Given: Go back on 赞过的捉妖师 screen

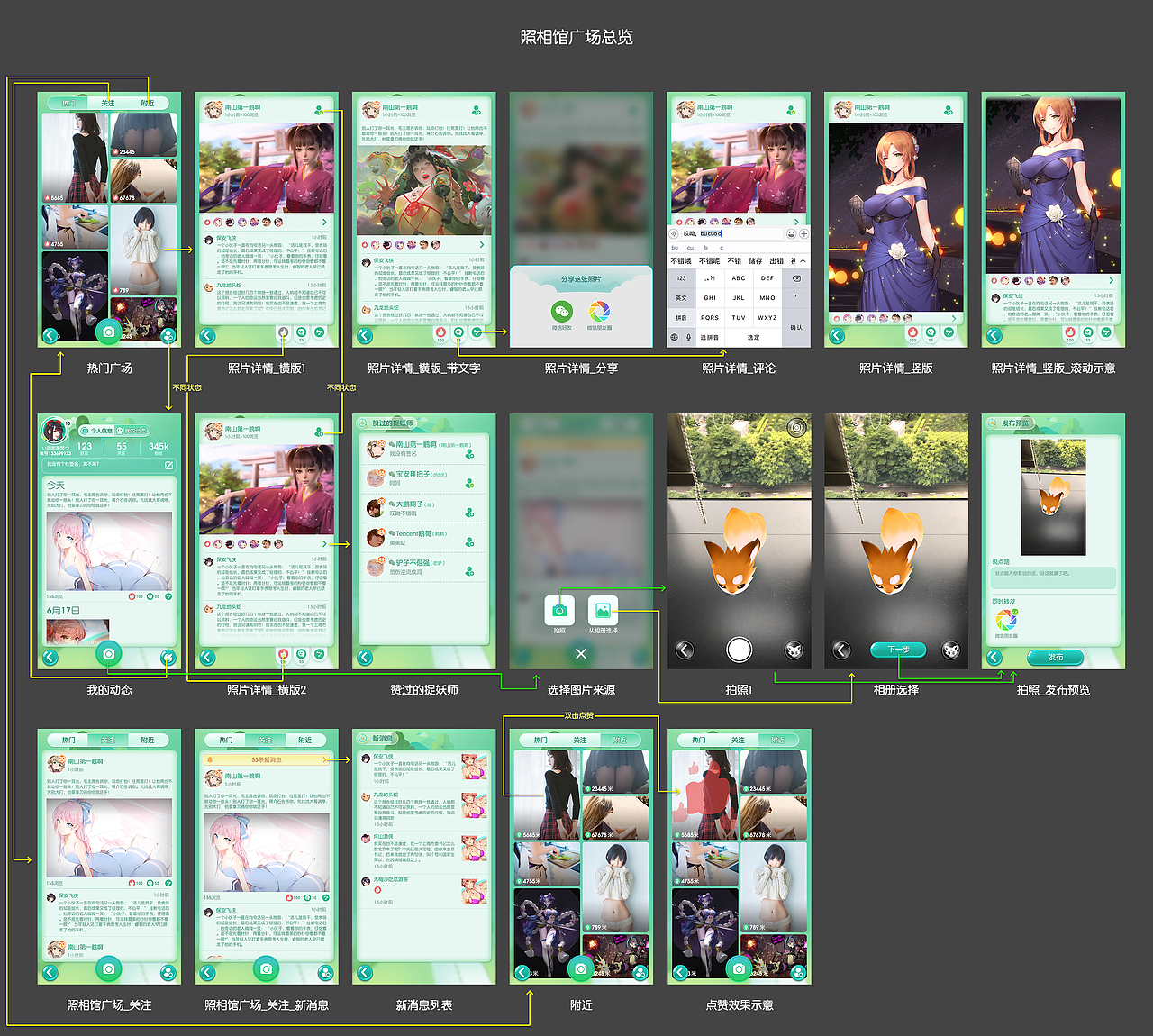Looking at the screenshot, I should click(x=365, y=658).
